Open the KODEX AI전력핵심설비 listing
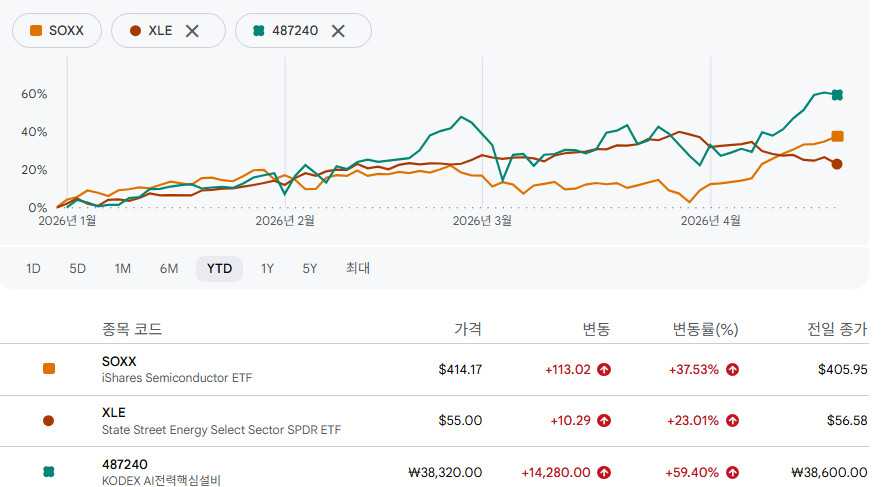This screenshot has width=883, height=487. coord(161,480)
